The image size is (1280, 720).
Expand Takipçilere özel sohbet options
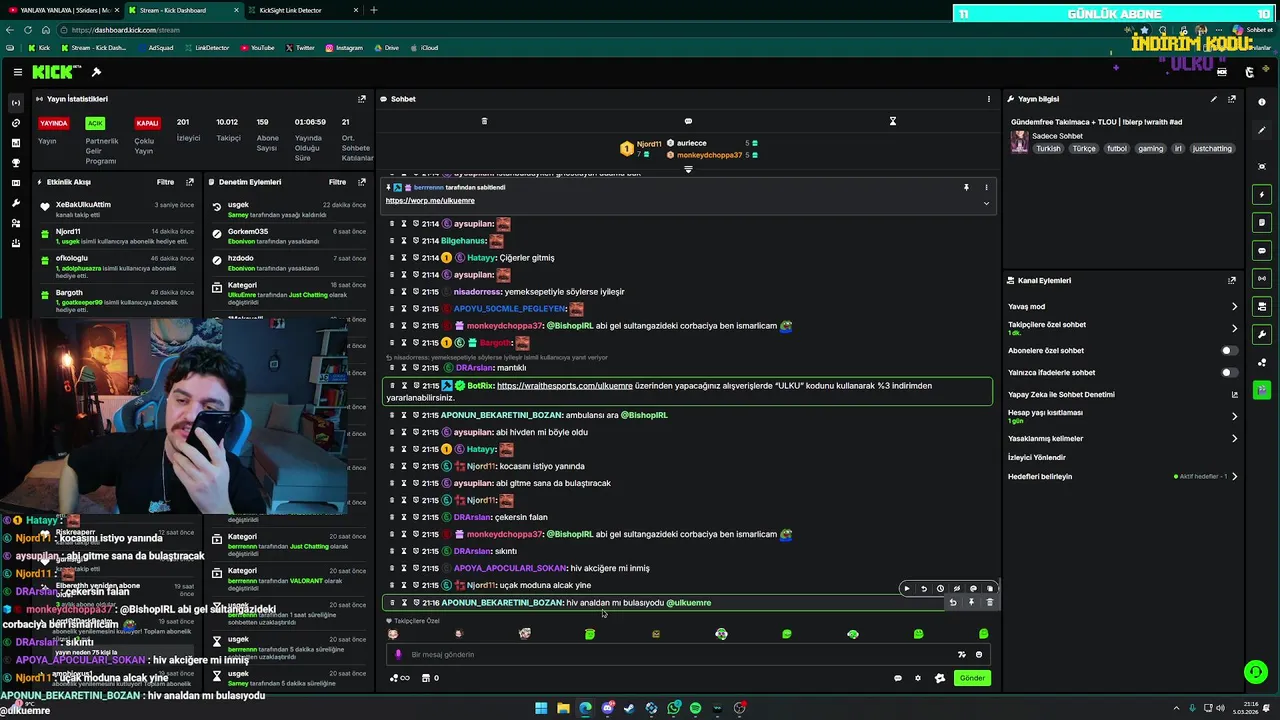click(1234, 328)
